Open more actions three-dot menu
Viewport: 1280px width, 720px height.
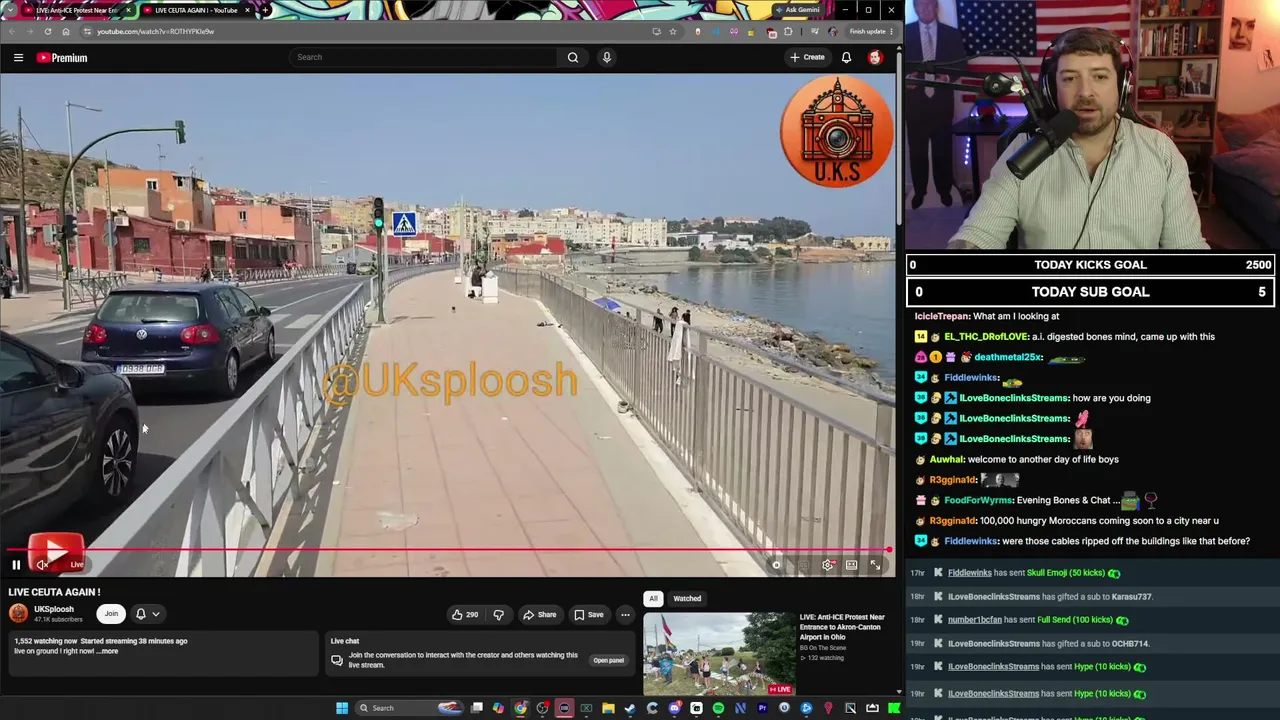[x=625, y=615]
